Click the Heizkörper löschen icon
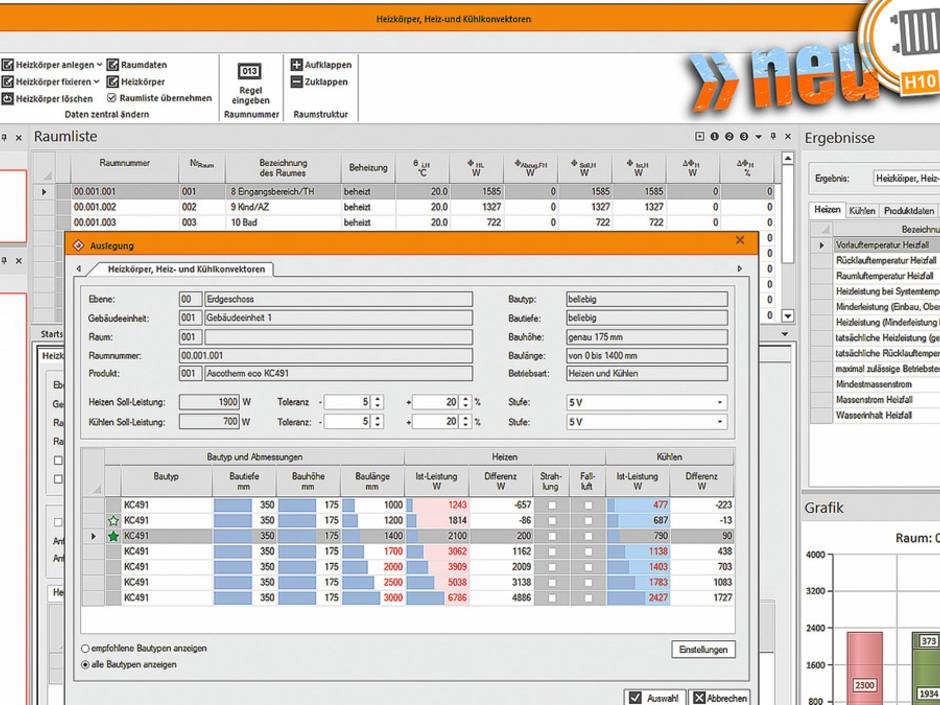 9,97
